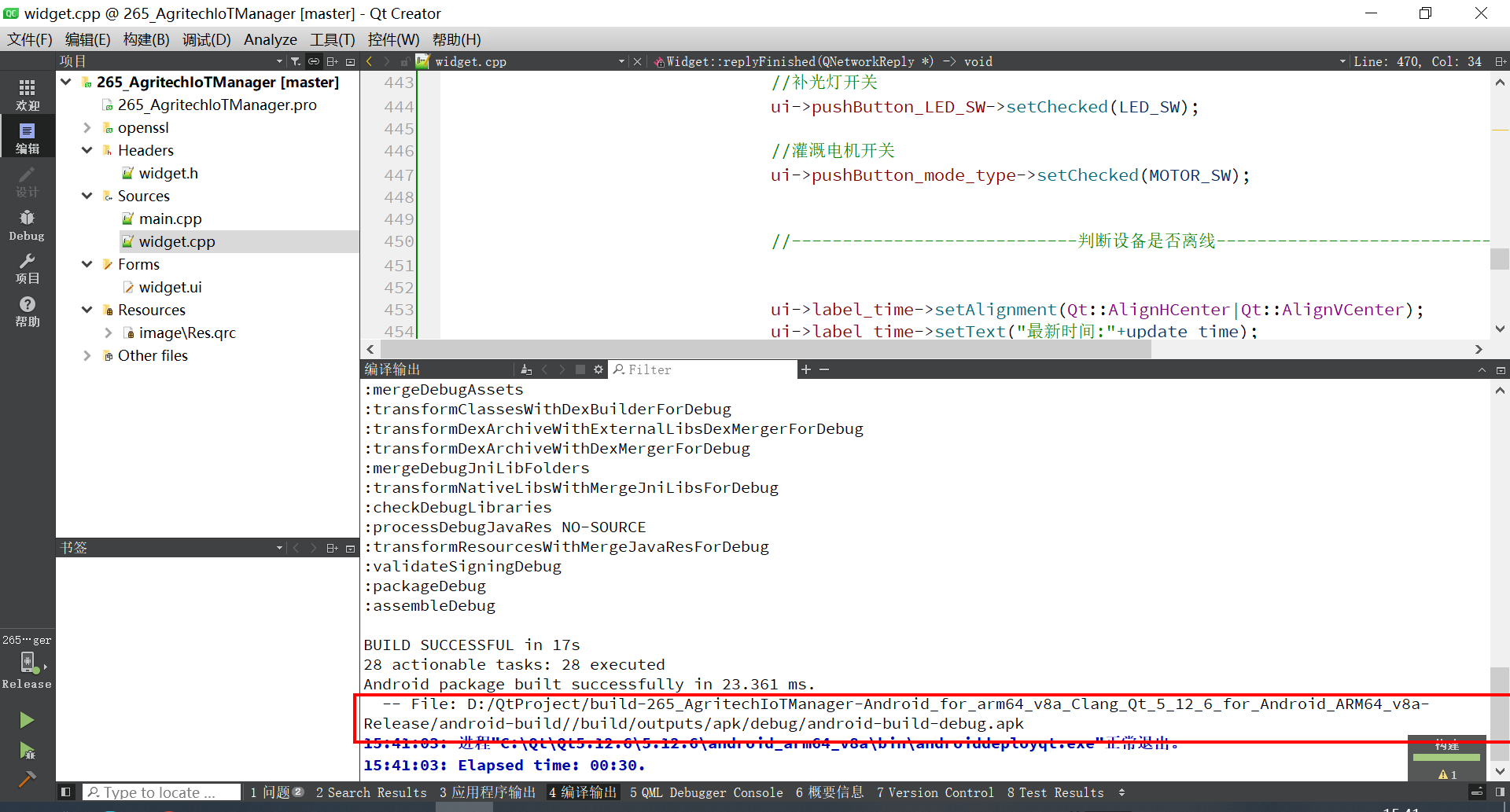This screenshot has width=1510, height=812.
Task: Click the compile output Filter field
Action: [704, 369]
